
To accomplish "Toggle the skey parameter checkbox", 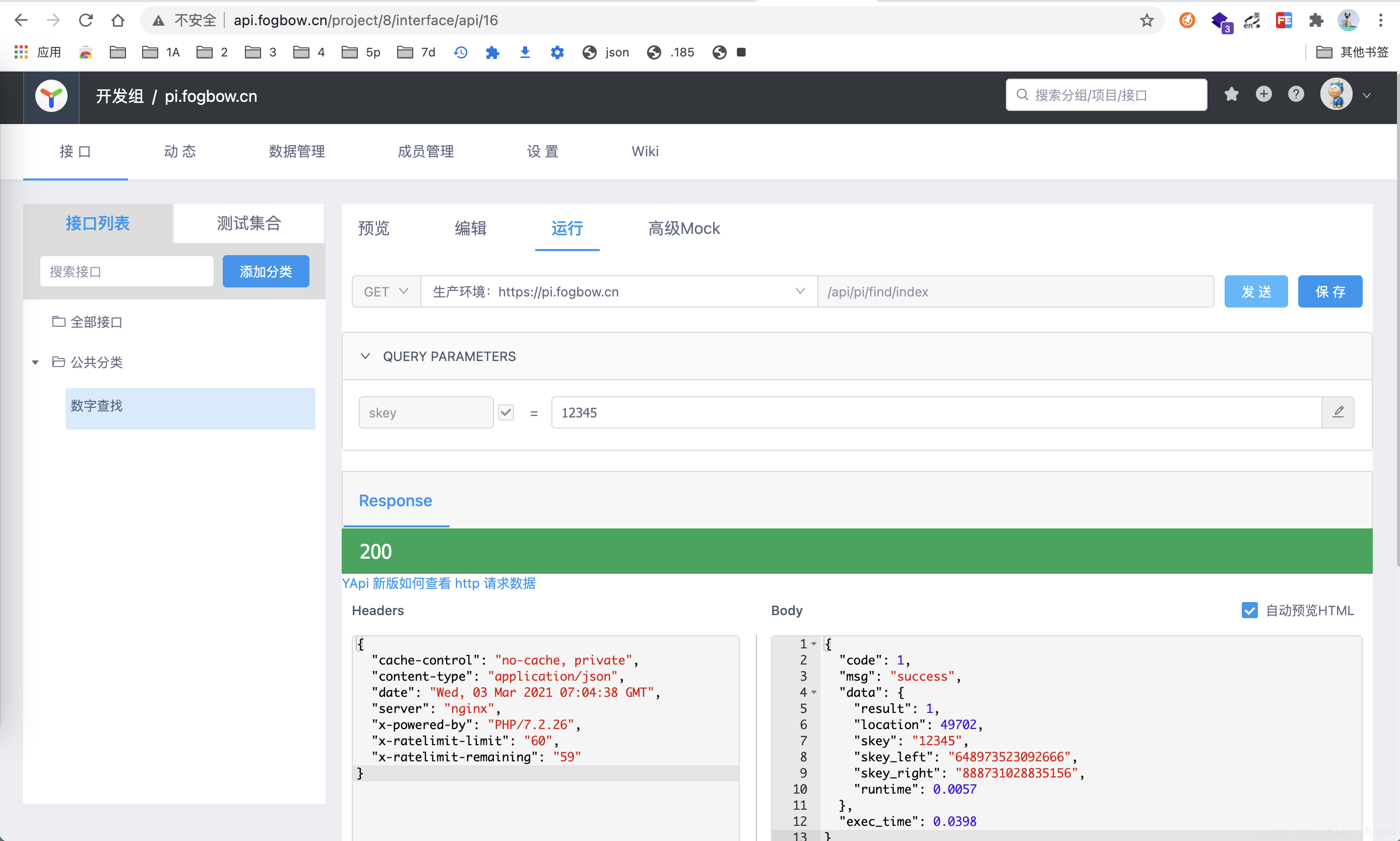I will click(506, 412).
